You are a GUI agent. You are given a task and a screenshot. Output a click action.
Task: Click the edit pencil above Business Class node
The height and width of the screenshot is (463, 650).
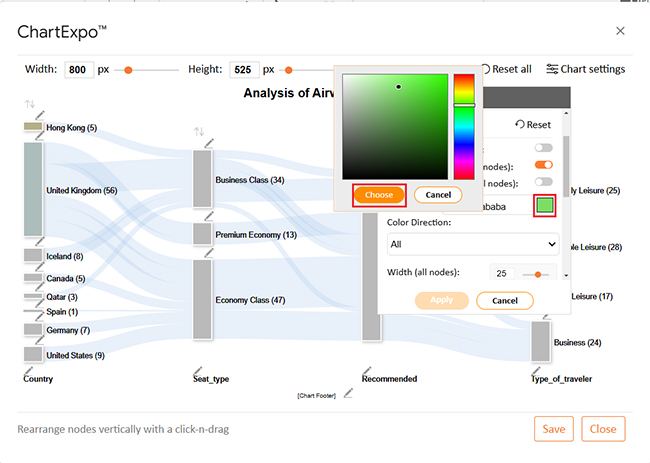[x=209, y=143]
